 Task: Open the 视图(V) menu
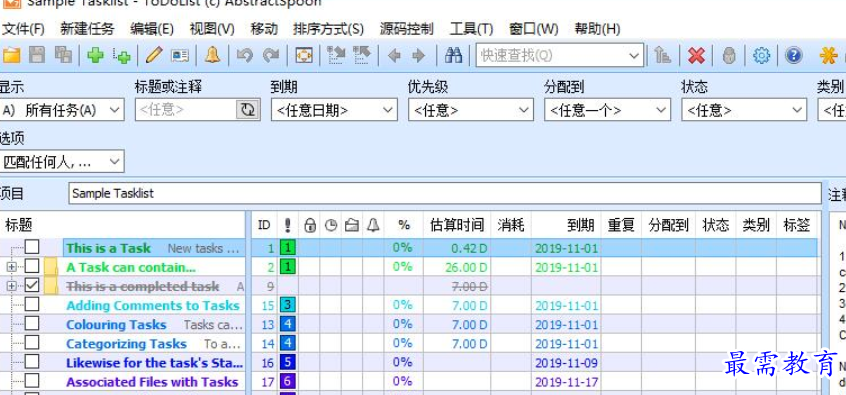[x=212, y=29]
